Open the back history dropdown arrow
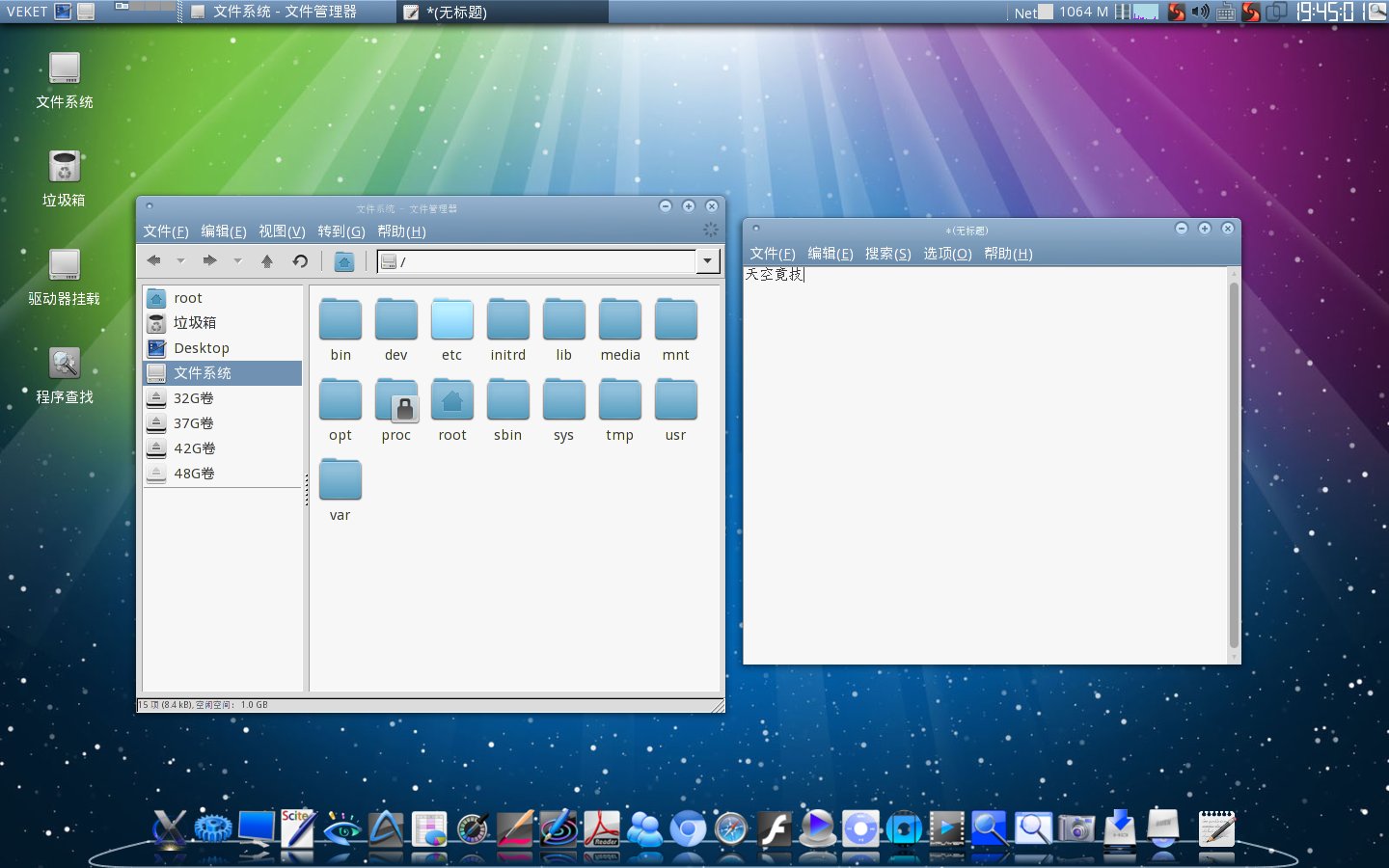1389x868 pixels. (x=180, y=260)
